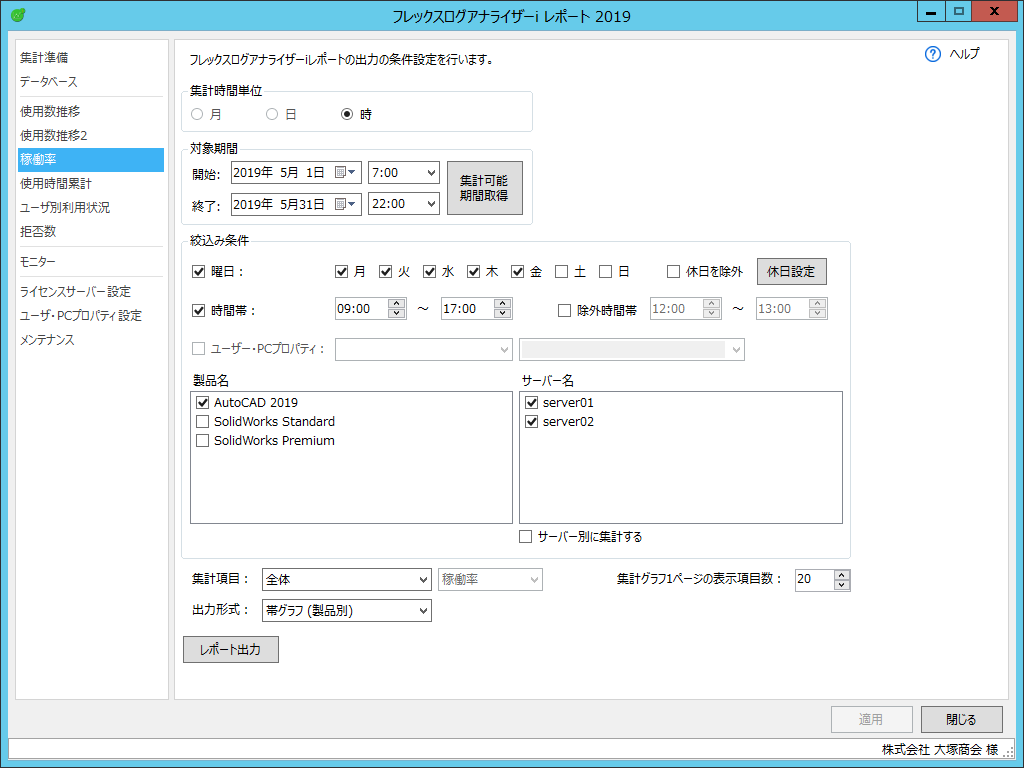
Task: Open 拒否数 in the sidebar
Action: (38, 231)
